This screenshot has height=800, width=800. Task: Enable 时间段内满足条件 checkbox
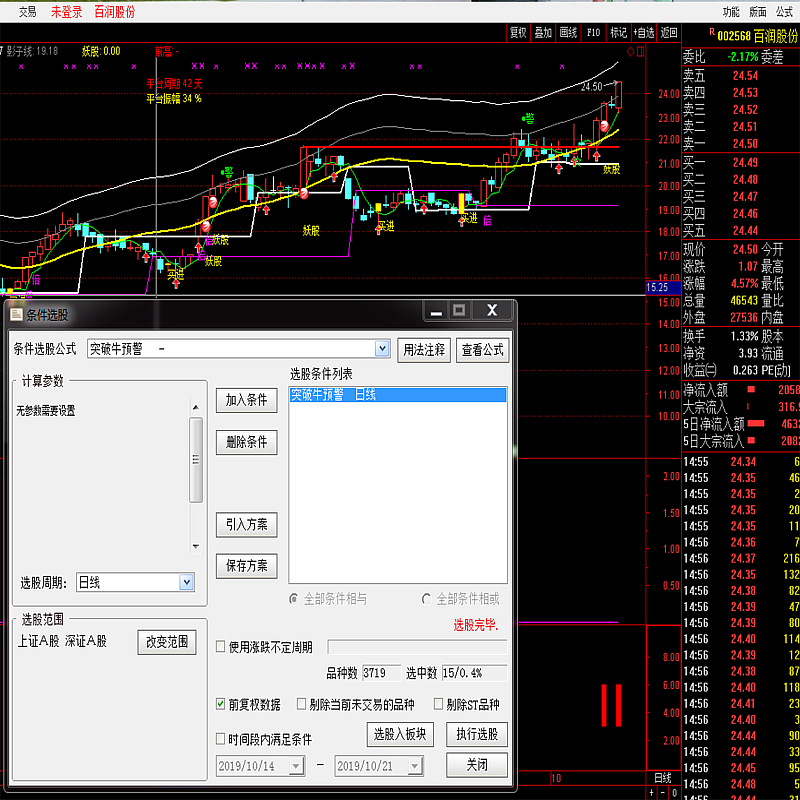(220, 738)
